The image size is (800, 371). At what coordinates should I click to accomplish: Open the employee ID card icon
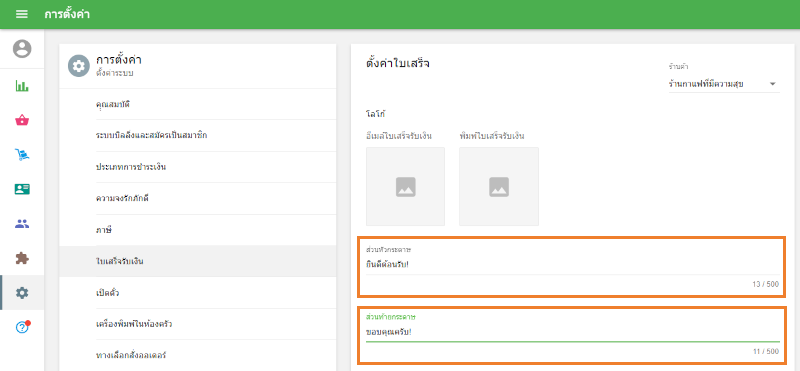point(22,189)
